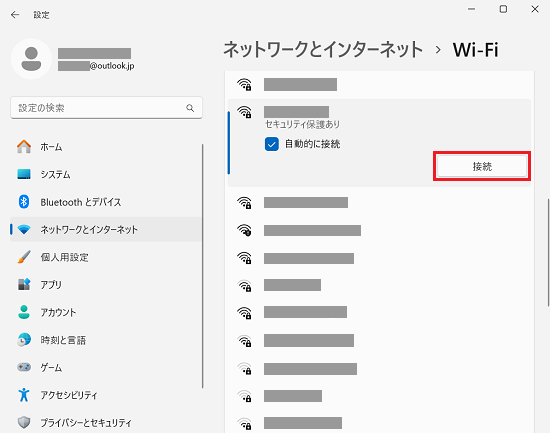Click the Bluetooth icon

tap(24, 202)
